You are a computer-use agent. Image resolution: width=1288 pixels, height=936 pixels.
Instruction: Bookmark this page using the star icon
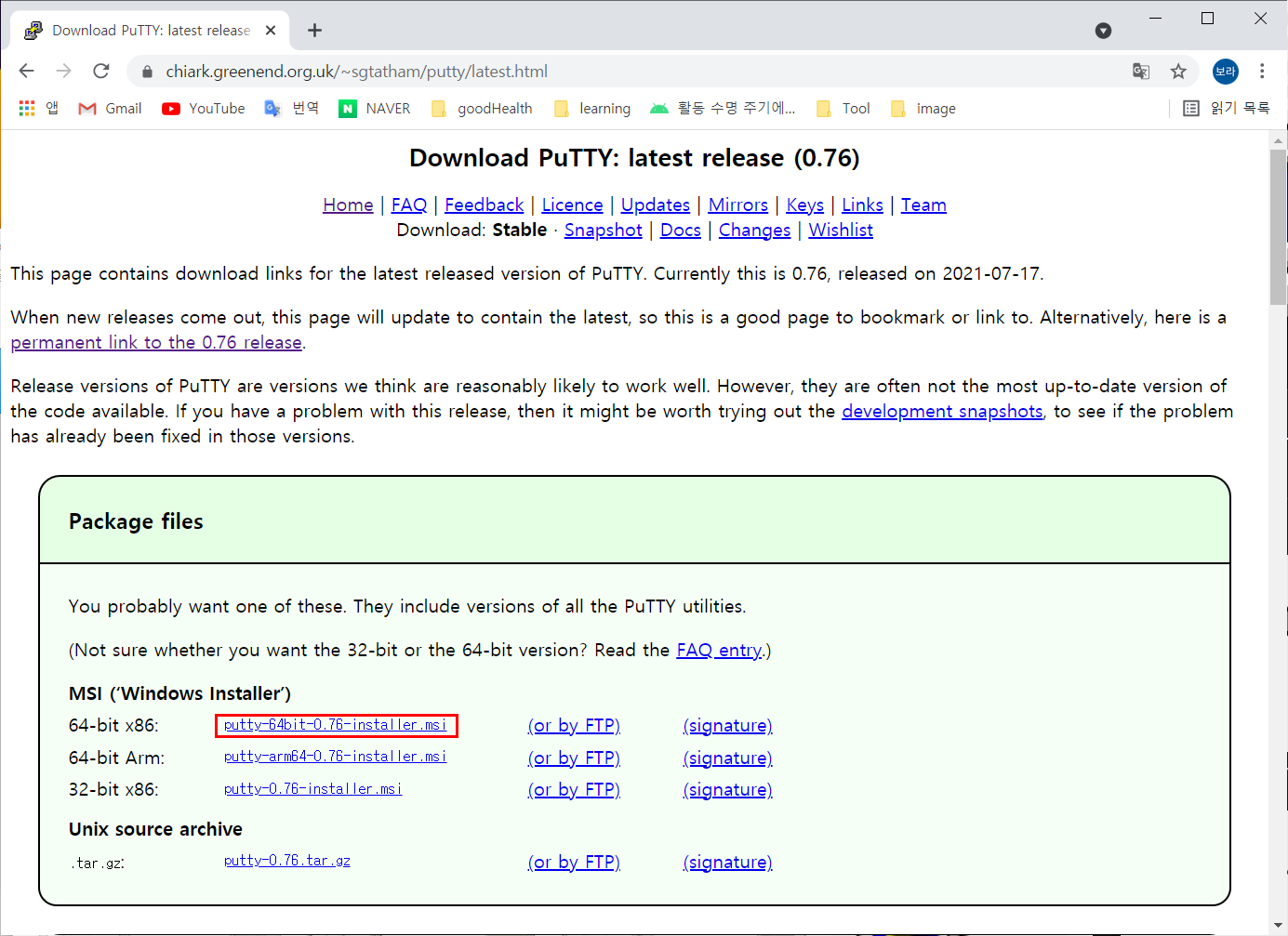(1178, 71)
